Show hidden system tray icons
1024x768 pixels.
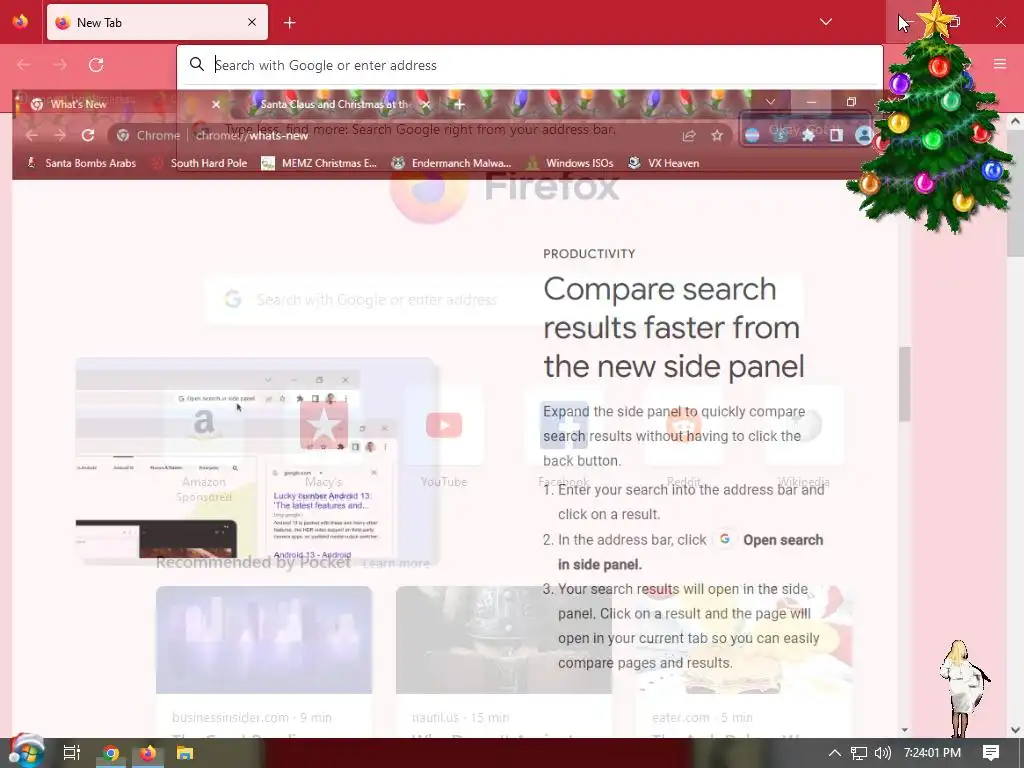835,753
